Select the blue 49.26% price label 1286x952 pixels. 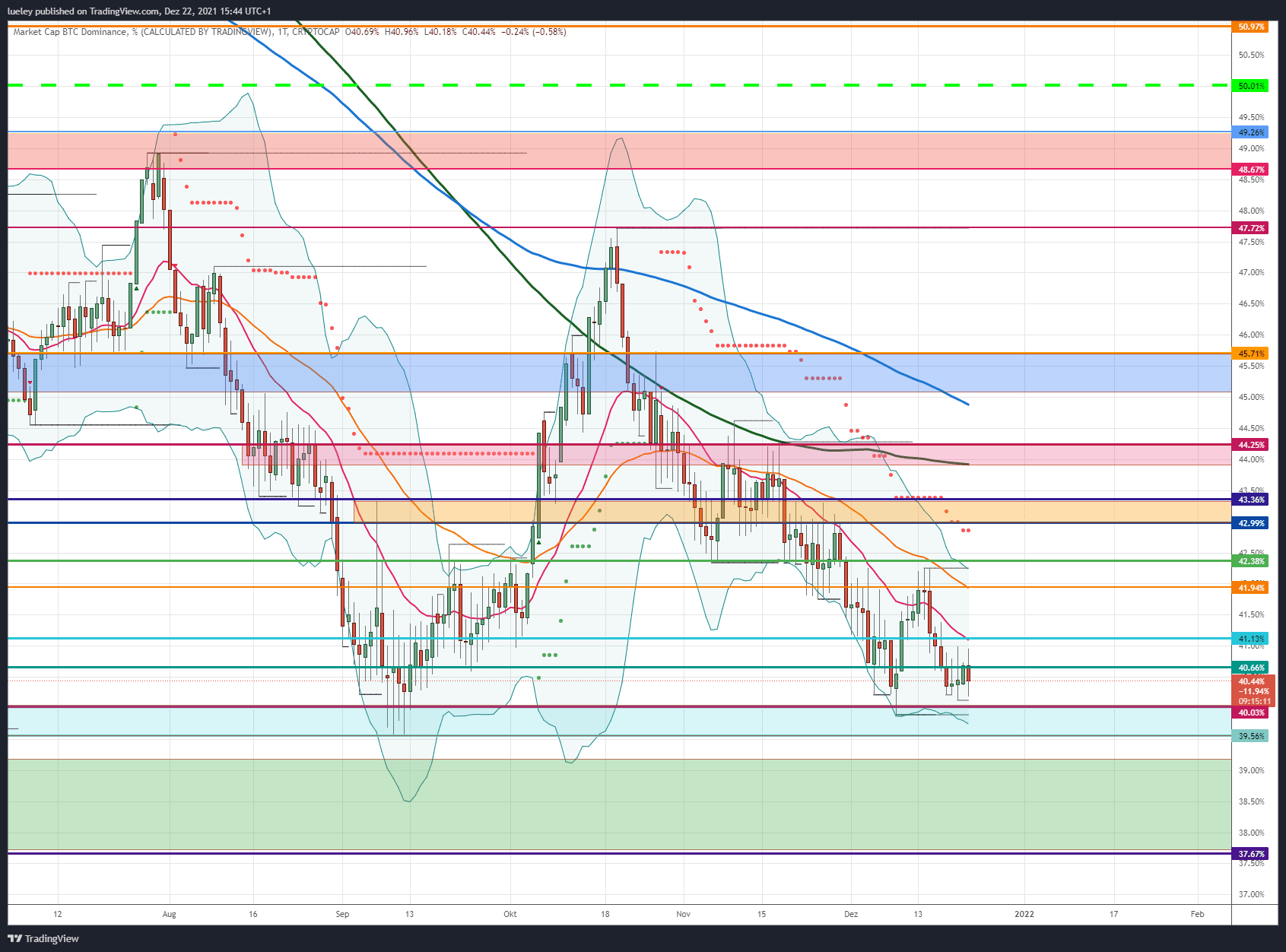coord(1251,132)
